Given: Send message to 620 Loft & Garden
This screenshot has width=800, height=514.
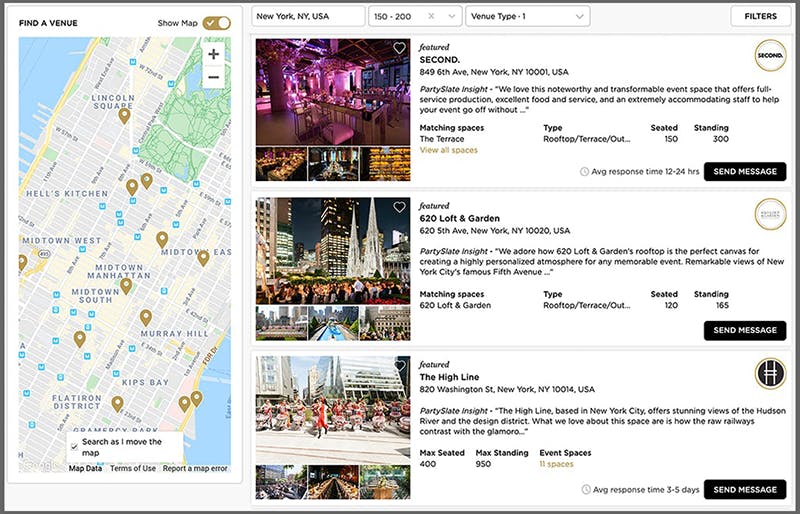Looking at the screenshot, I should (x=744, y=330).
